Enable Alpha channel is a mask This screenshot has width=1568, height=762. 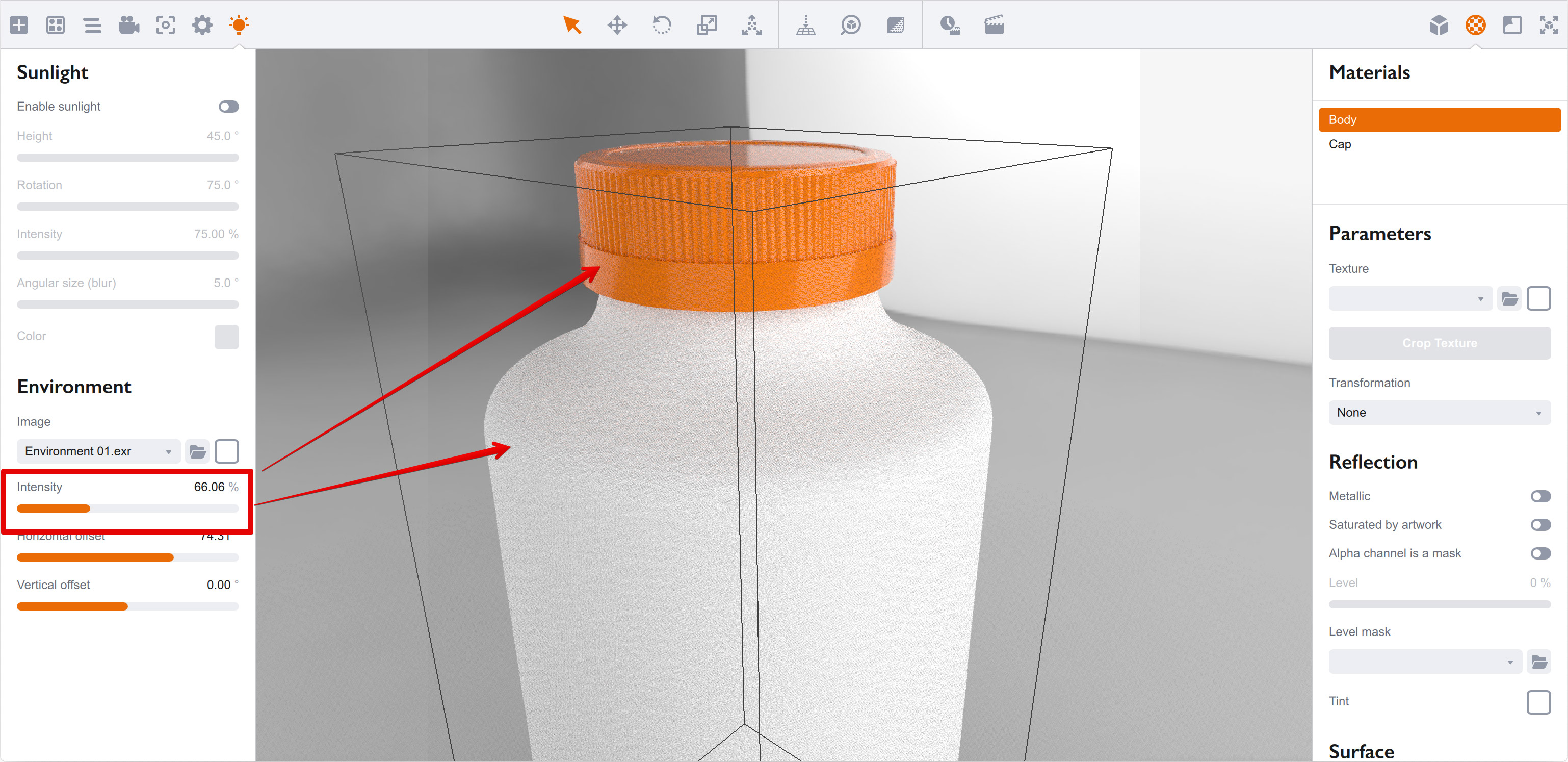[x=1540, y=554]
